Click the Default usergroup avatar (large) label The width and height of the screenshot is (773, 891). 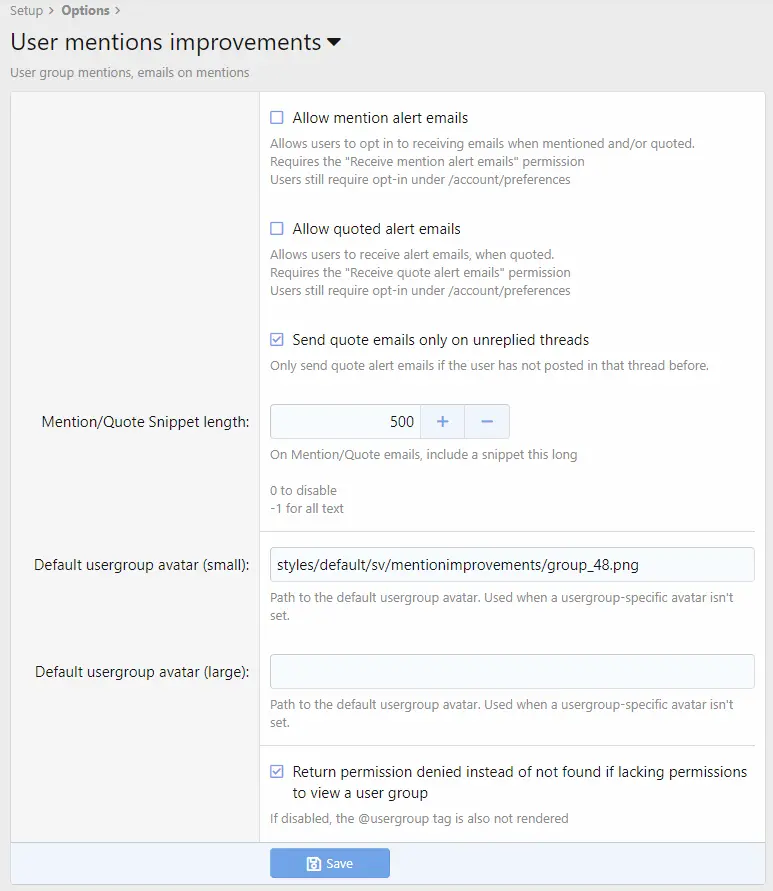point(141,672)
